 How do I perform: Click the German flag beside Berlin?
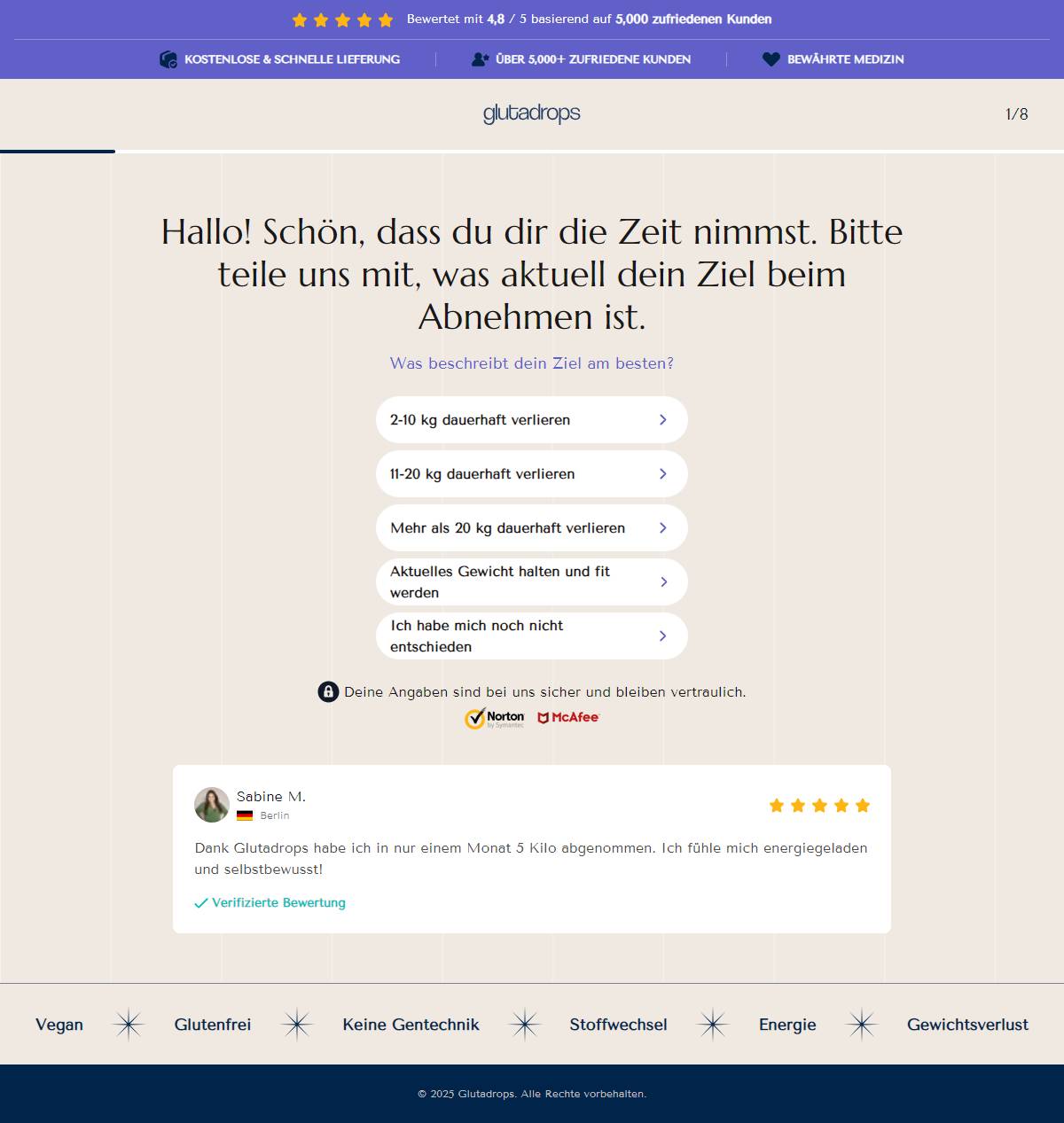pyautogui.click(x=246, y=814)
